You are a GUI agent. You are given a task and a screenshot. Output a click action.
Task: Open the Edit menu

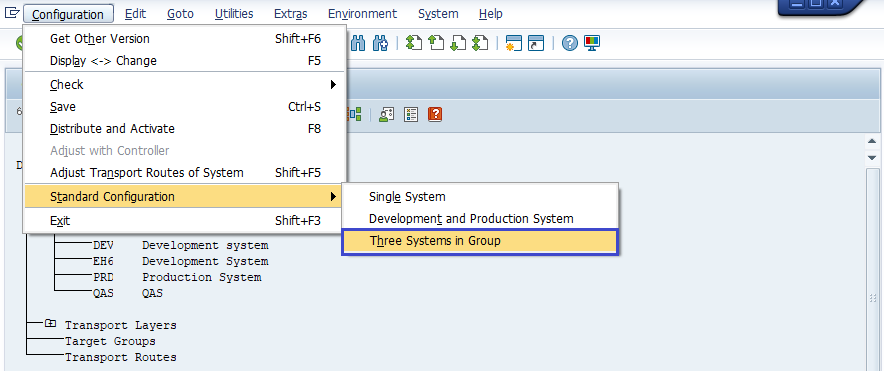click(135, 14)
